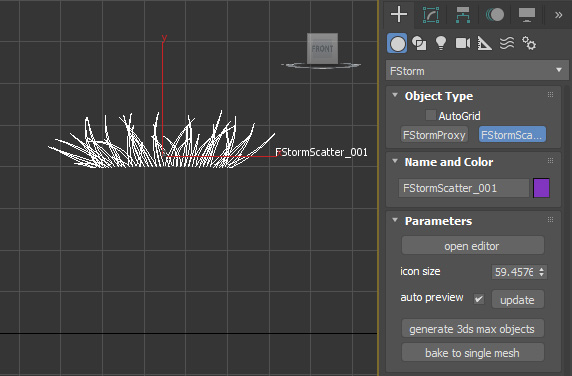Toggle the auto preview checkbox
The image size is (572, 376).
479,299
